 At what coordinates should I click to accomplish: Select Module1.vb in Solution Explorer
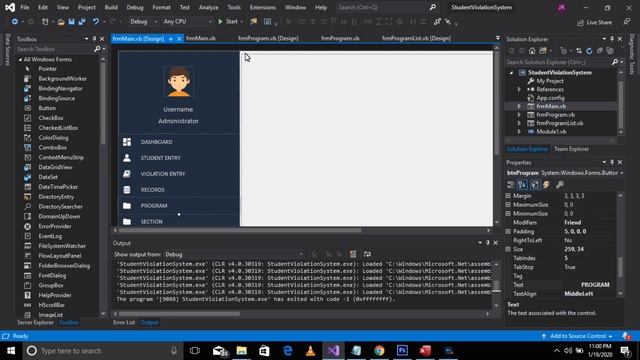(551, 131)
